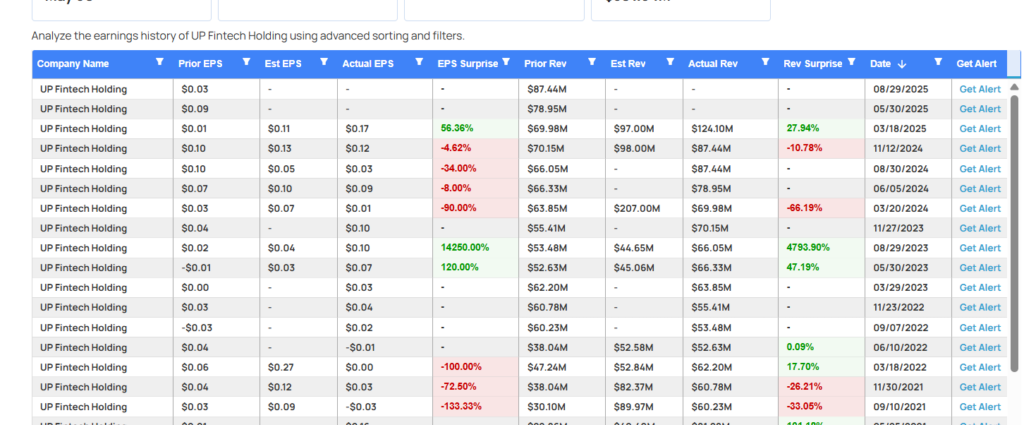Select the $82.37M Est Rev cell

click(x=645, y=387)
